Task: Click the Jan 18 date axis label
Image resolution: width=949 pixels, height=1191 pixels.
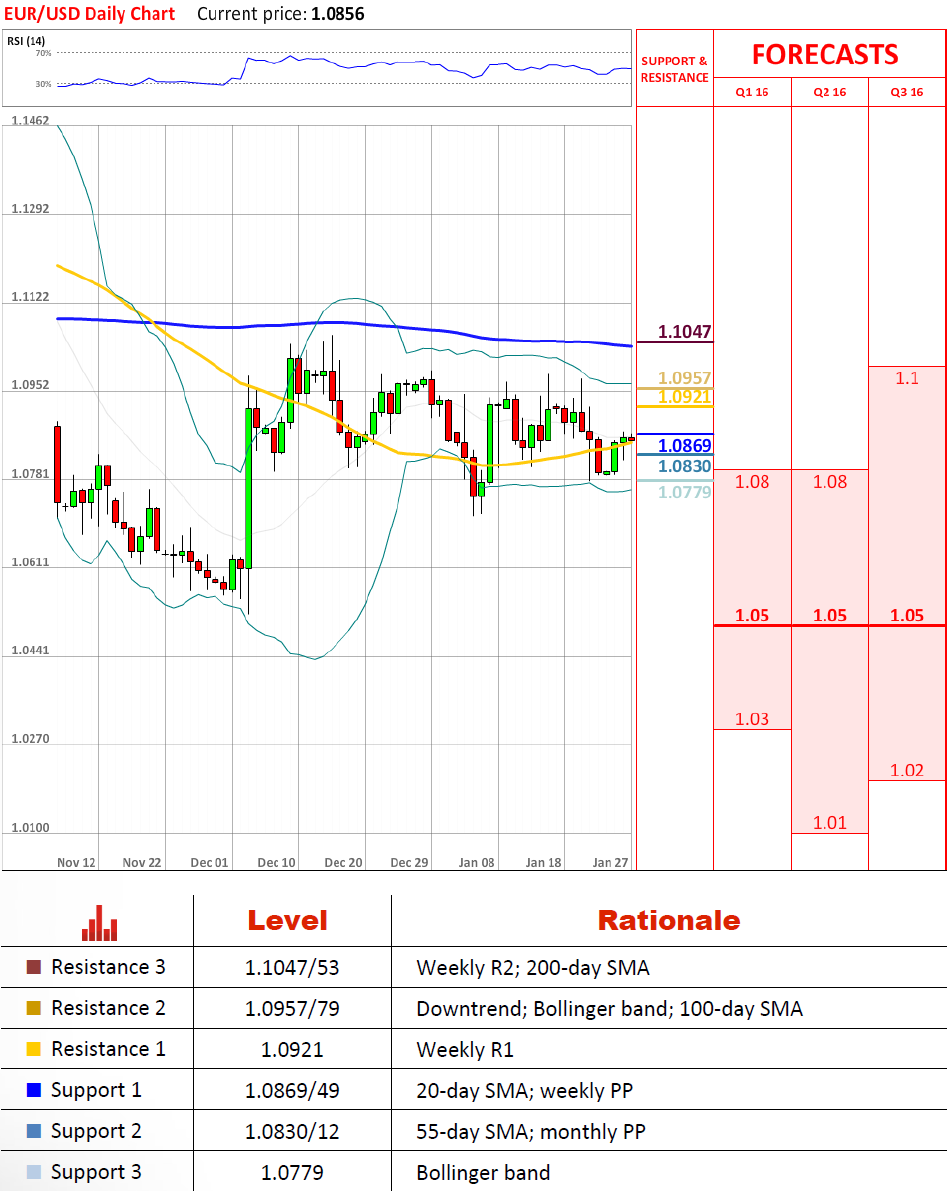Action: pos(543,862)
